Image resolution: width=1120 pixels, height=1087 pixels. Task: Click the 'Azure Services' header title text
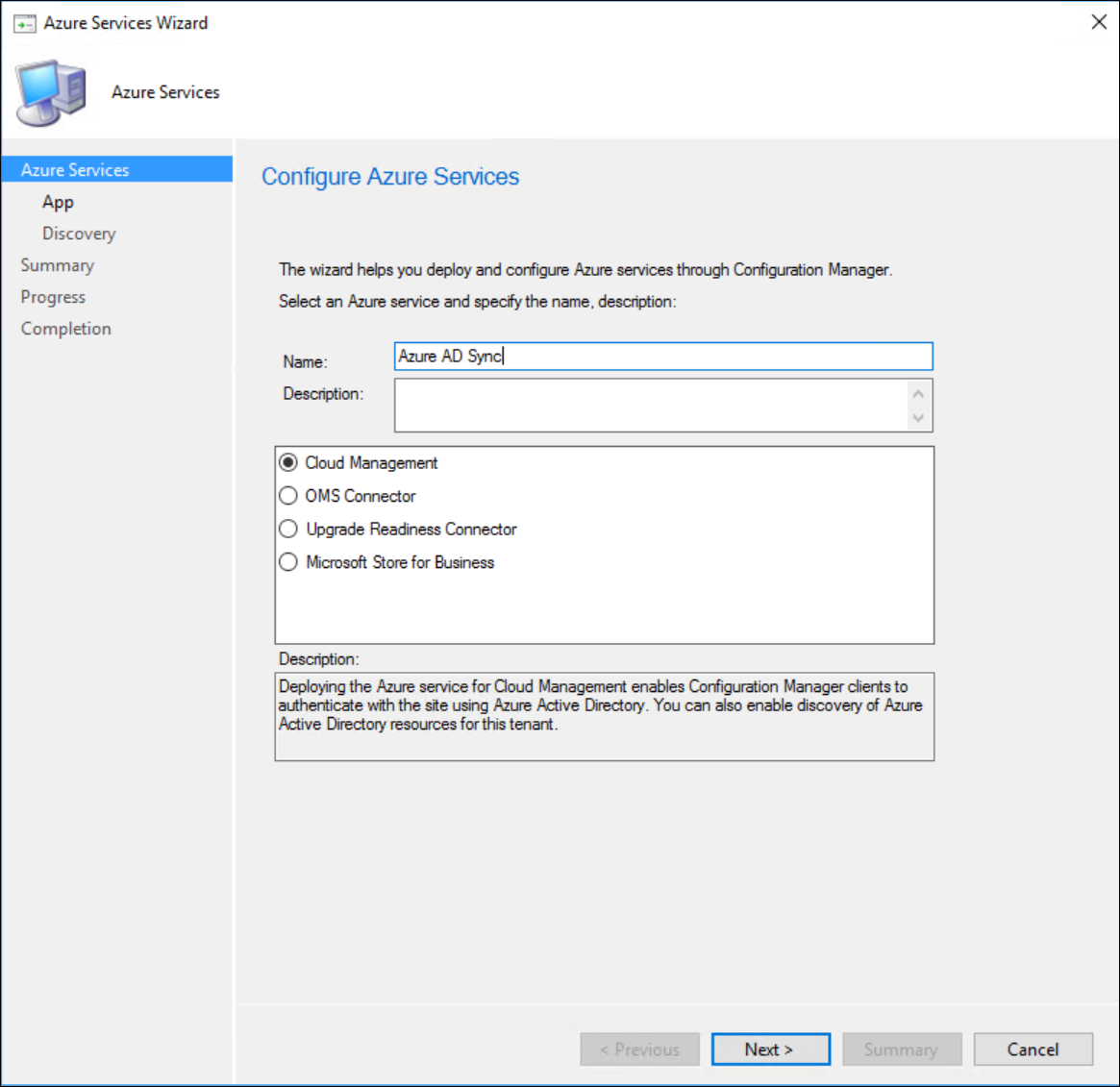click(165, 92)
